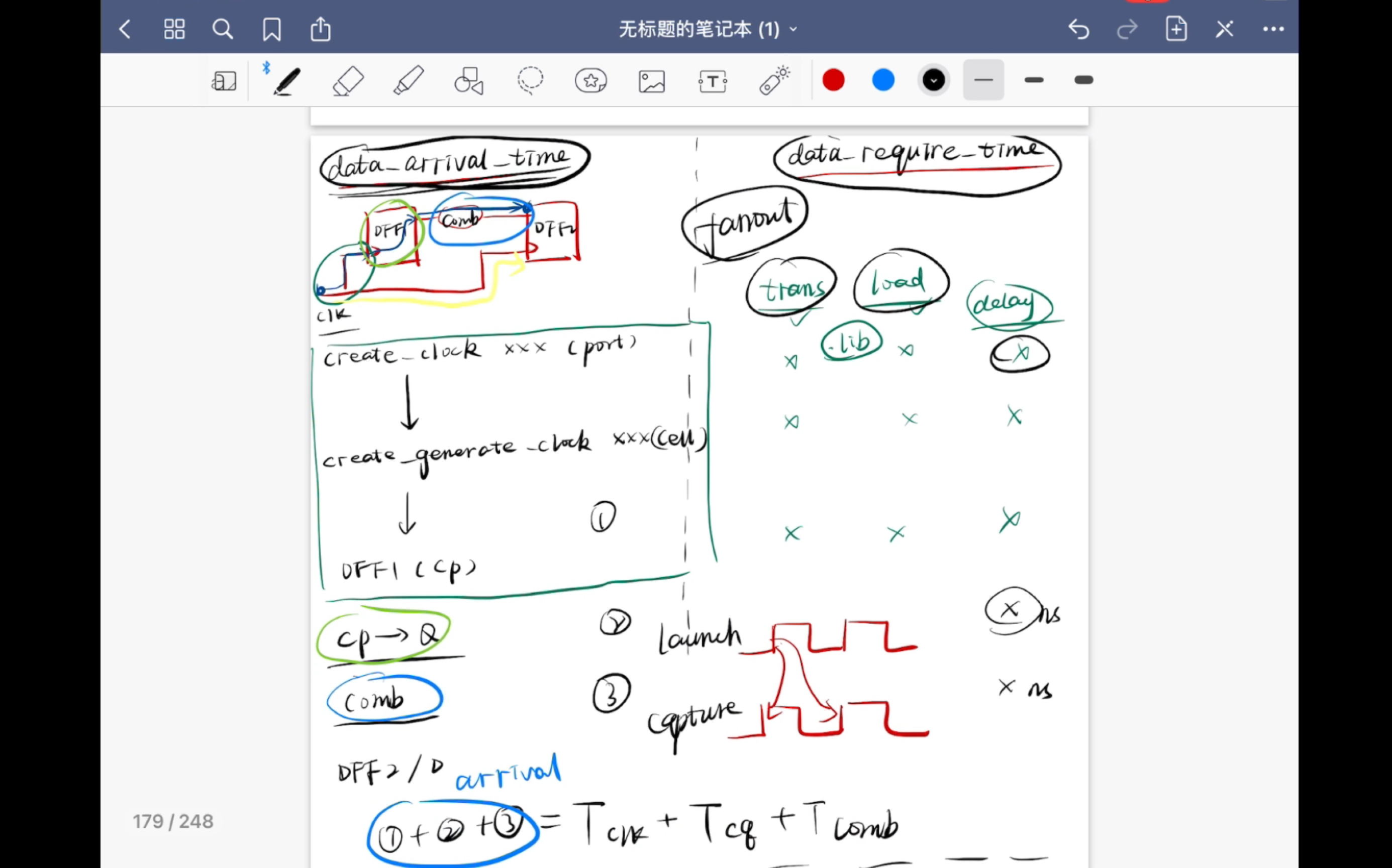
Task: Activate the Laser pointer tool
Action: [773, 81]
